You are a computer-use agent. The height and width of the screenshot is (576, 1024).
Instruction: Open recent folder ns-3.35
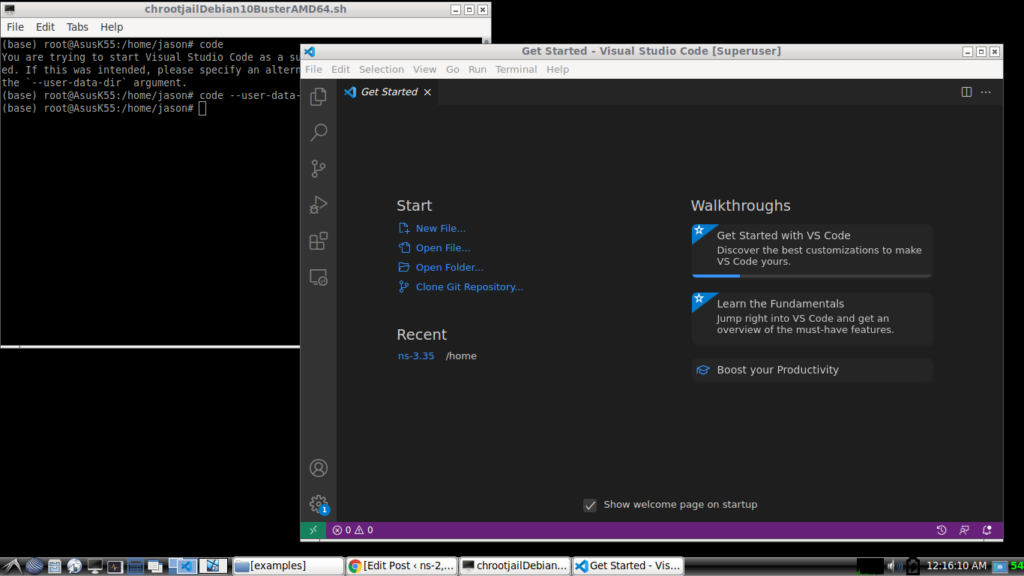415,356
